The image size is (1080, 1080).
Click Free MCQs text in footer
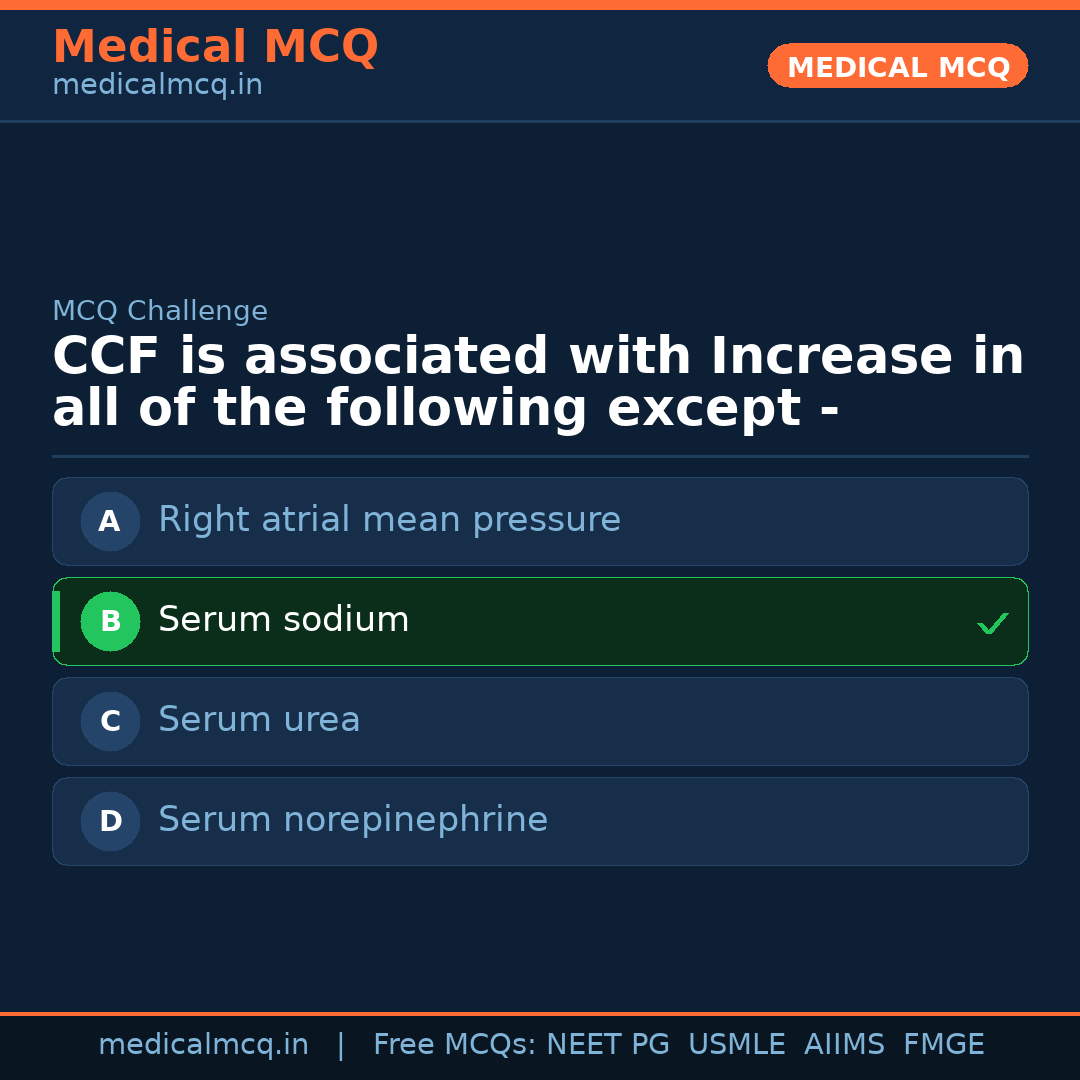coord(454,1045)
